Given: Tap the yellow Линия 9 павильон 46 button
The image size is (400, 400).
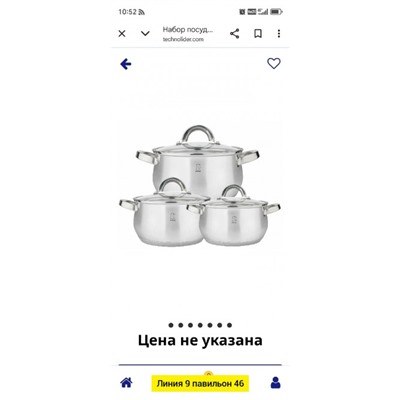Looking at the screenshot, I should coord(200,383).
